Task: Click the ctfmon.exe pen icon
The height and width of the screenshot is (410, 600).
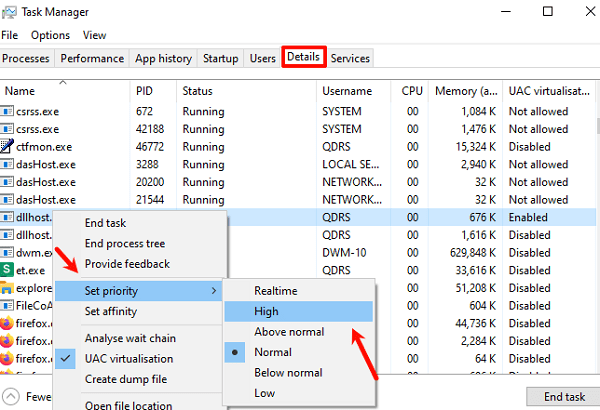Action: click(x=7, y=146)
